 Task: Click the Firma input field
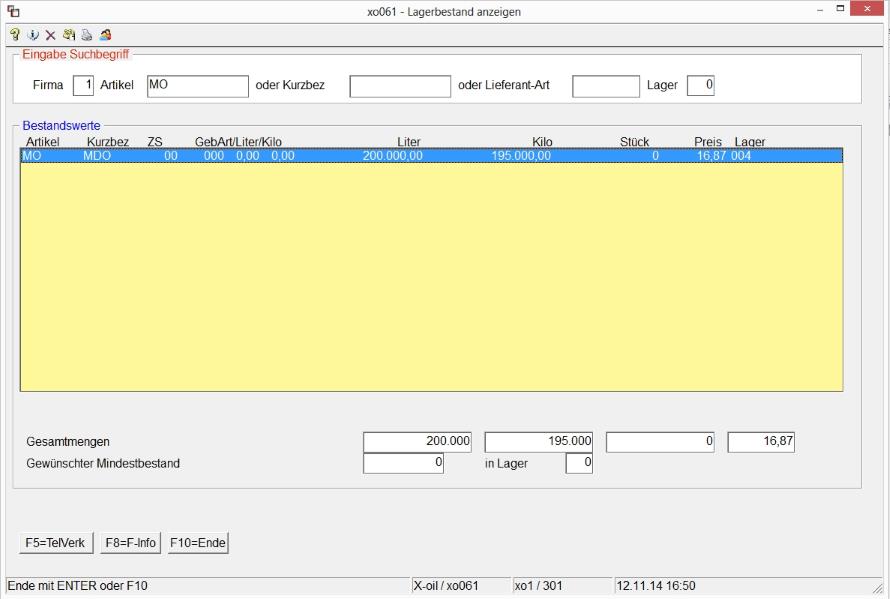pos(83,86)
